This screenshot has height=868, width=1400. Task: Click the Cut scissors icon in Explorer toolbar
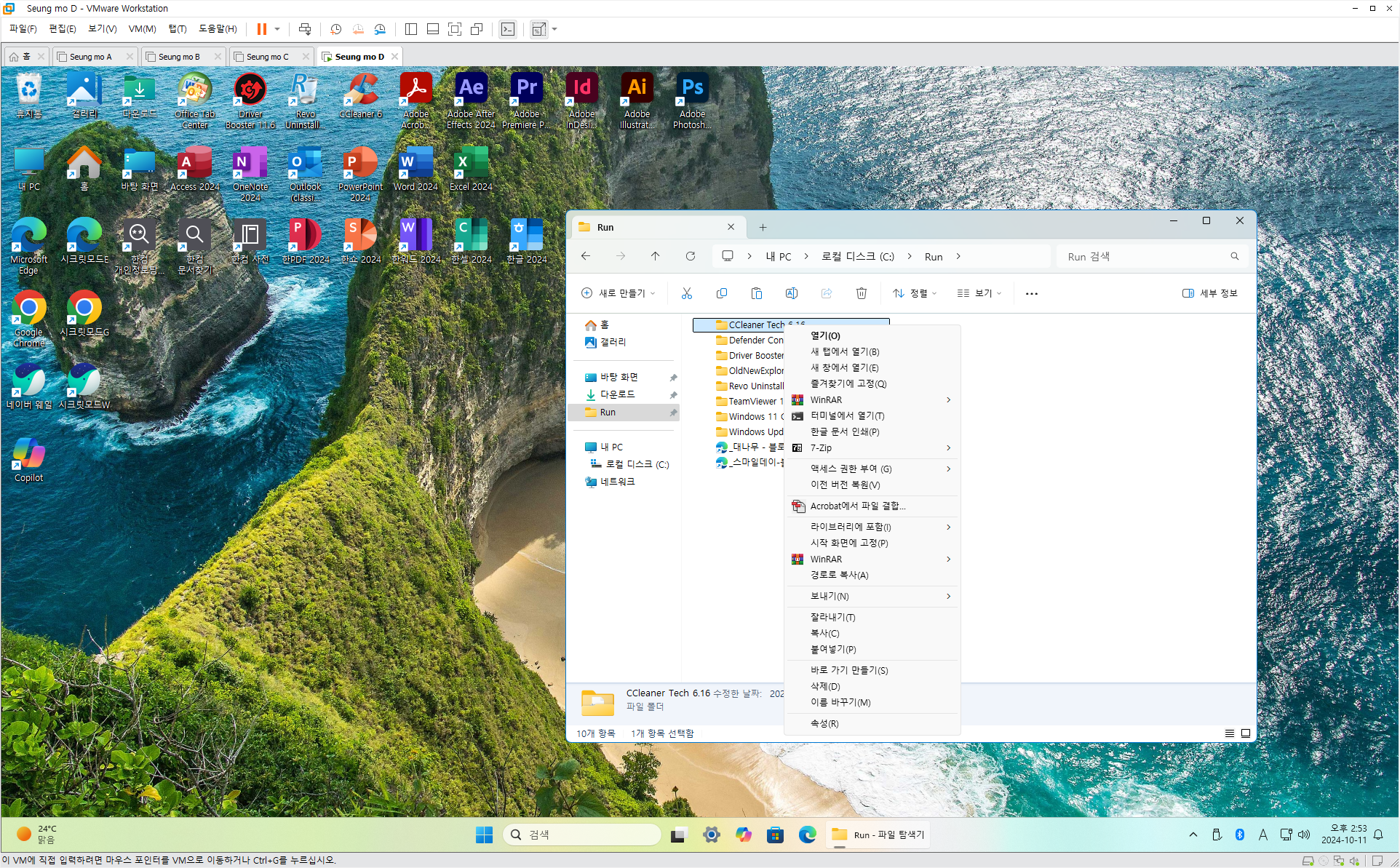coord(686,293)
